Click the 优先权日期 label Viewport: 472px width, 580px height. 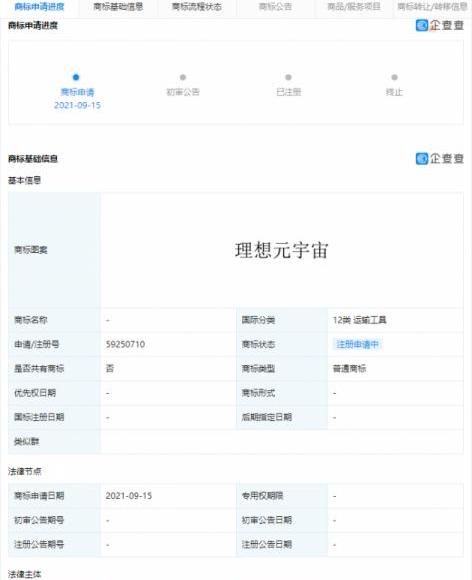35,393
